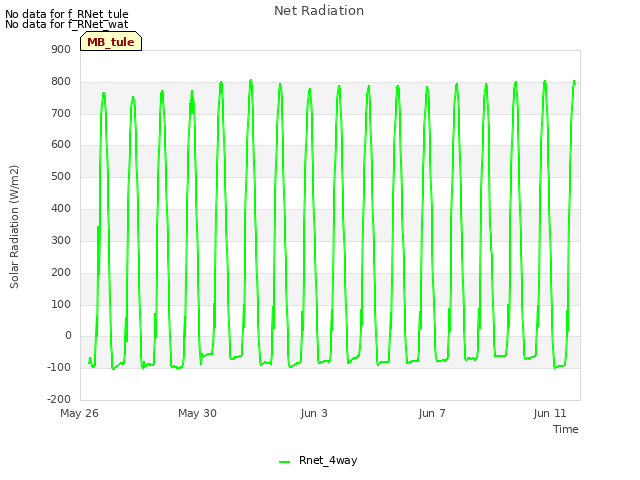Image resolution: width=640 pixels, height=480 pixels.
Task: Click the 600 y-axis tick label
Action: click(61, 144)
